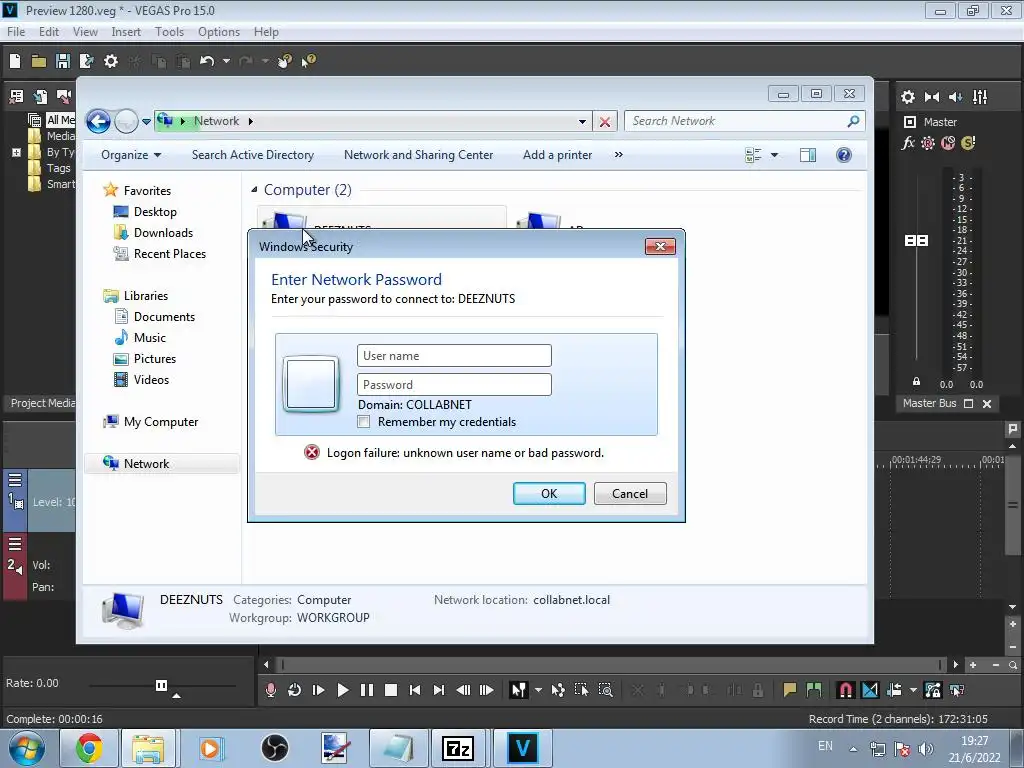Viewport: 1024px width, 768px height.
Task: Open Network and Sharing Center
Action: click(x=419, y=155)
